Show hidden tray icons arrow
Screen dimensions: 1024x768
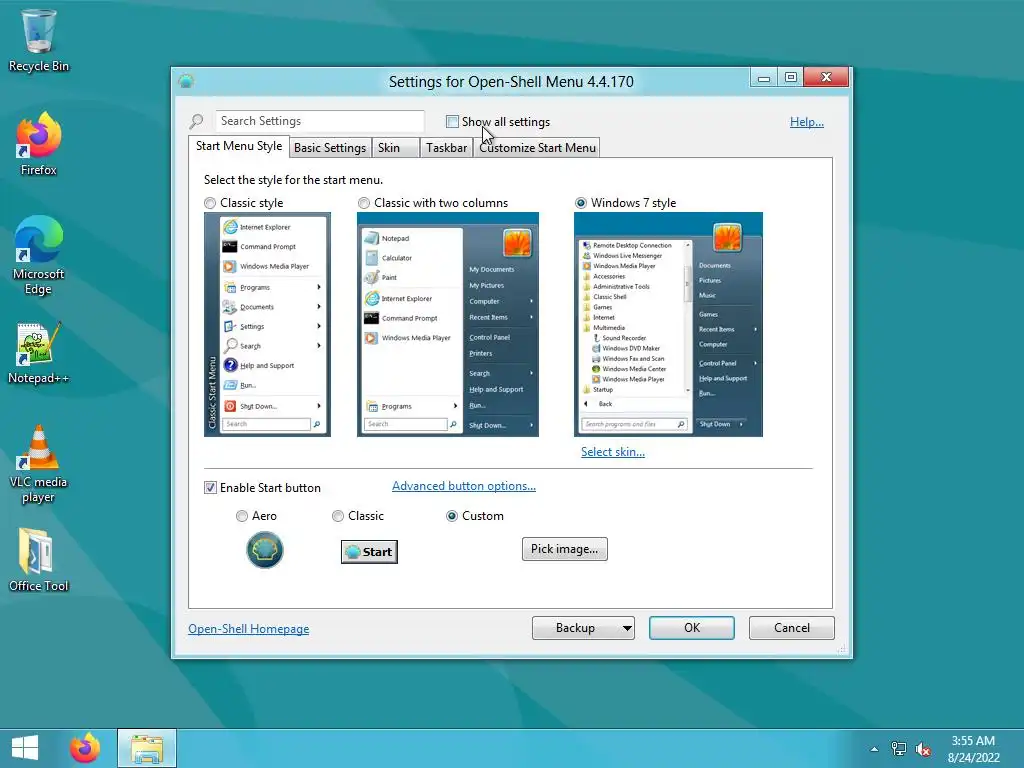874,749
